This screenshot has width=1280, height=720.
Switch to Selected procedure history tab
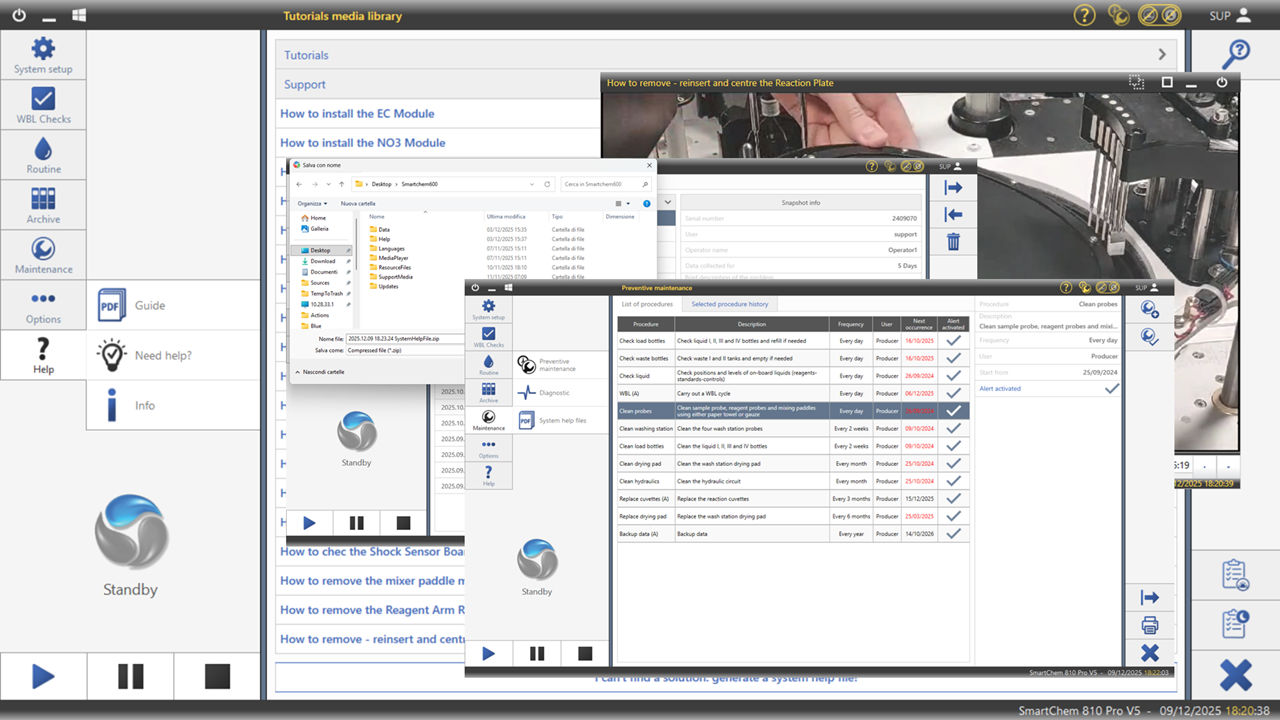pyautogui.click(x=730, y=304)
